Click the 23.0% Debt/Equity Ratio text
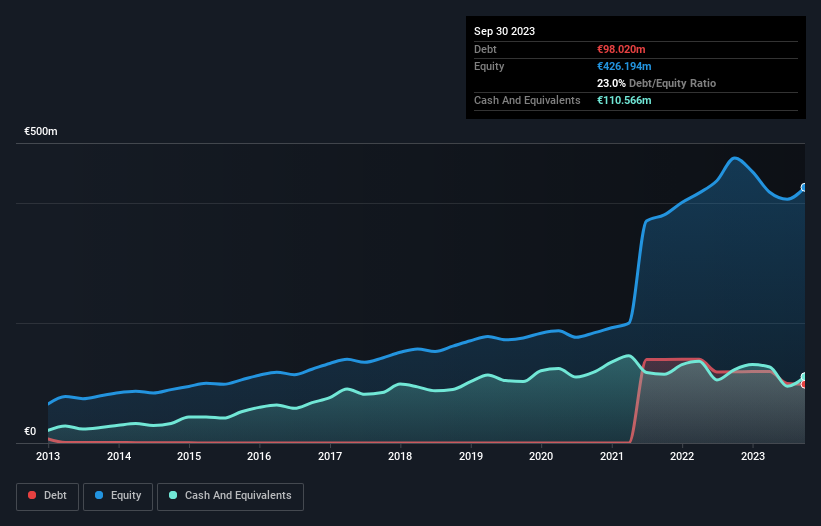The width and height of the screenshot is (821, 526). point(656,83)
